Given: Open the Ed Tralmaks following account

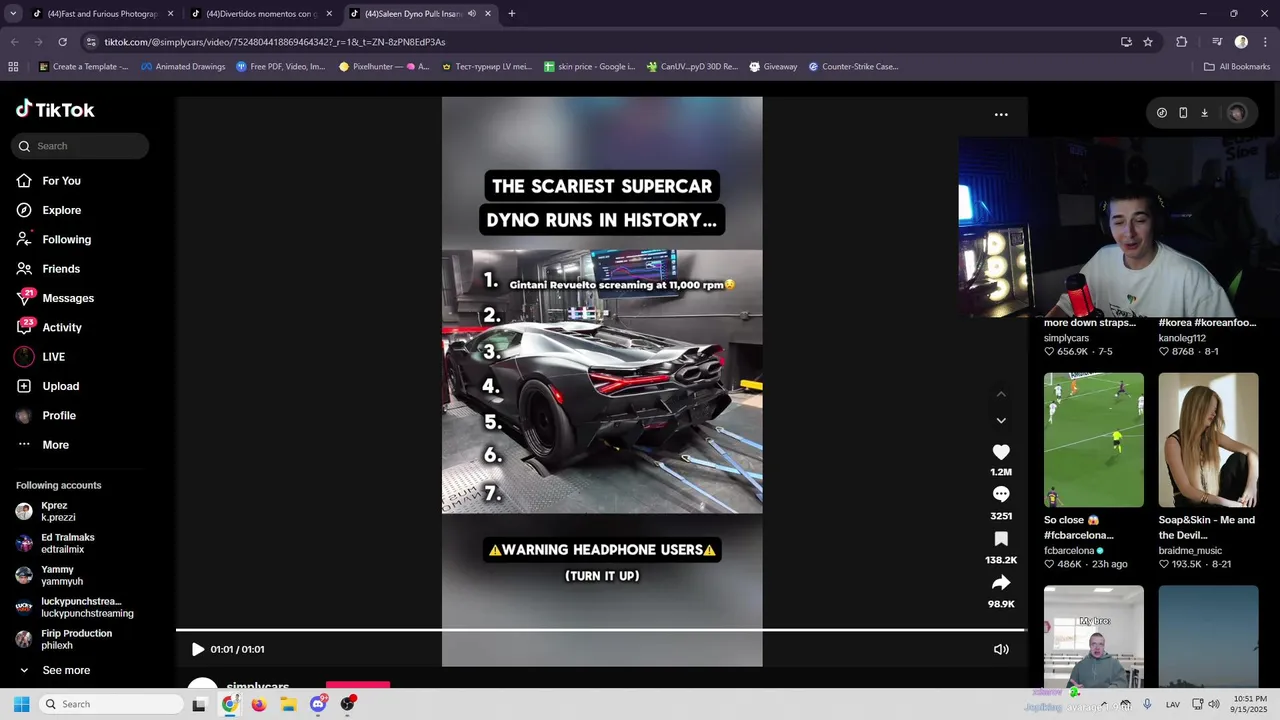Looking at the screenshot, I should [55, 543].
